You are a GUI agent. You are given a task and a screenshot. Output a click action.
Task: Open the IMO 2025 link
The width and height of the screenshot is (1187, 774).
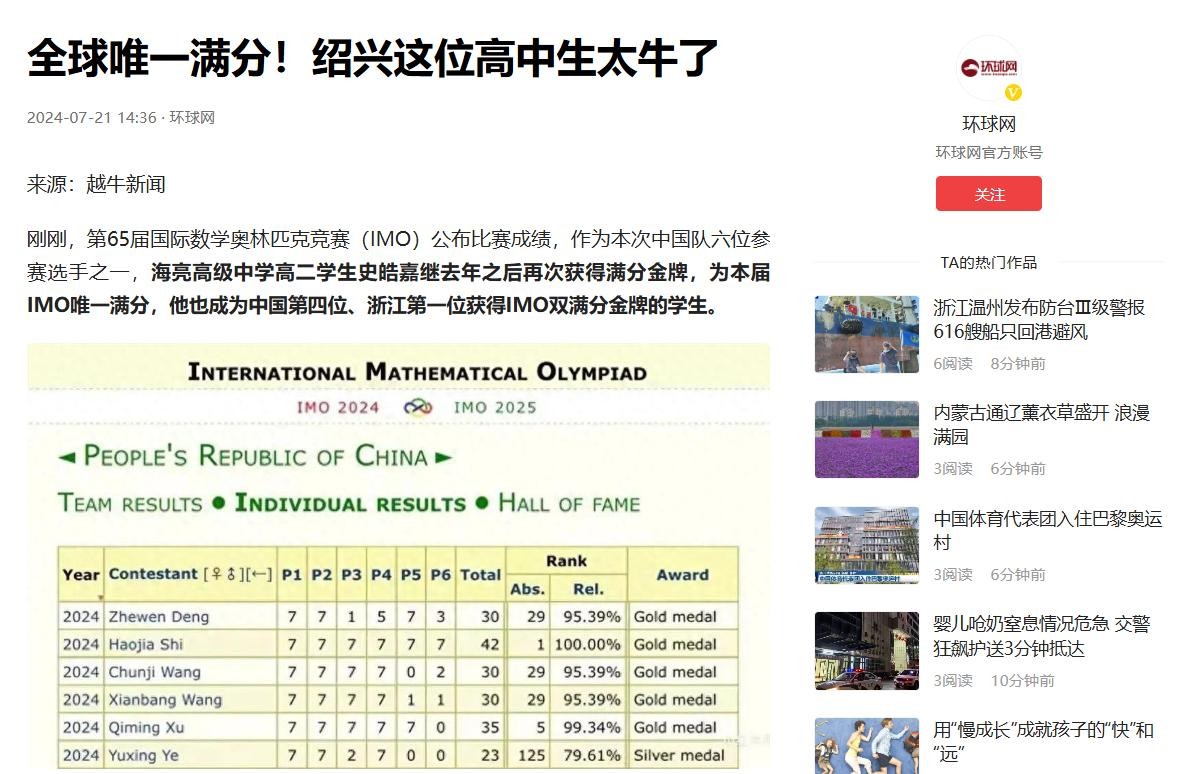click(x=495, y=407)
